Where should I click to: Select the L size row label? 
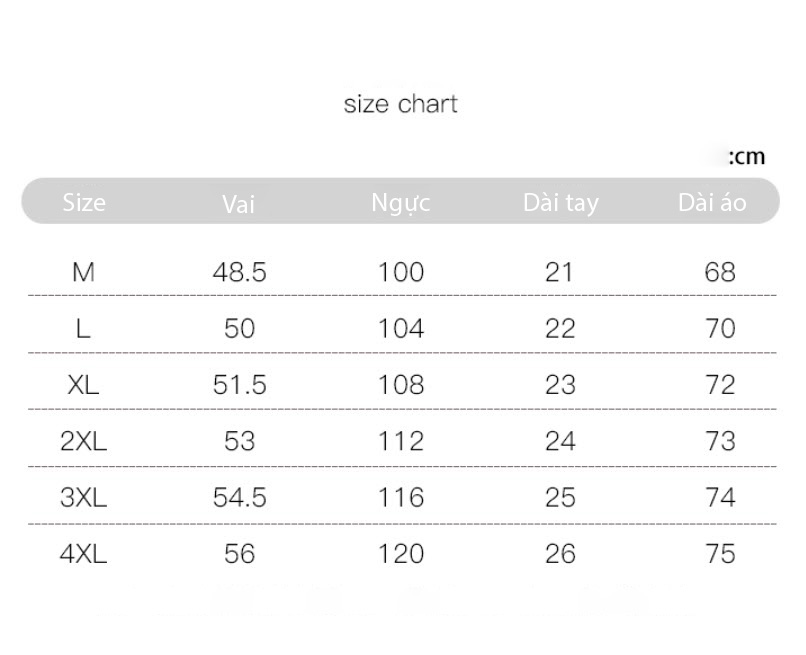[83, 329]
